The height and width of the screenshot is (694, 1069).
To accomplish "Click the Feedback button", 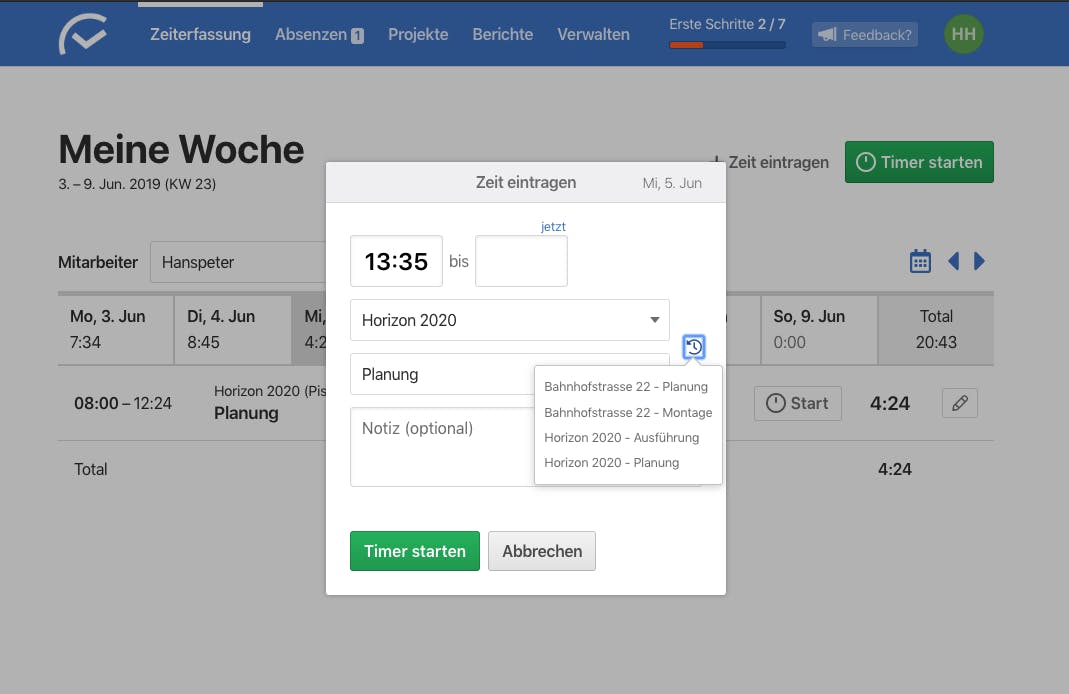I will (x=864, y=35).
